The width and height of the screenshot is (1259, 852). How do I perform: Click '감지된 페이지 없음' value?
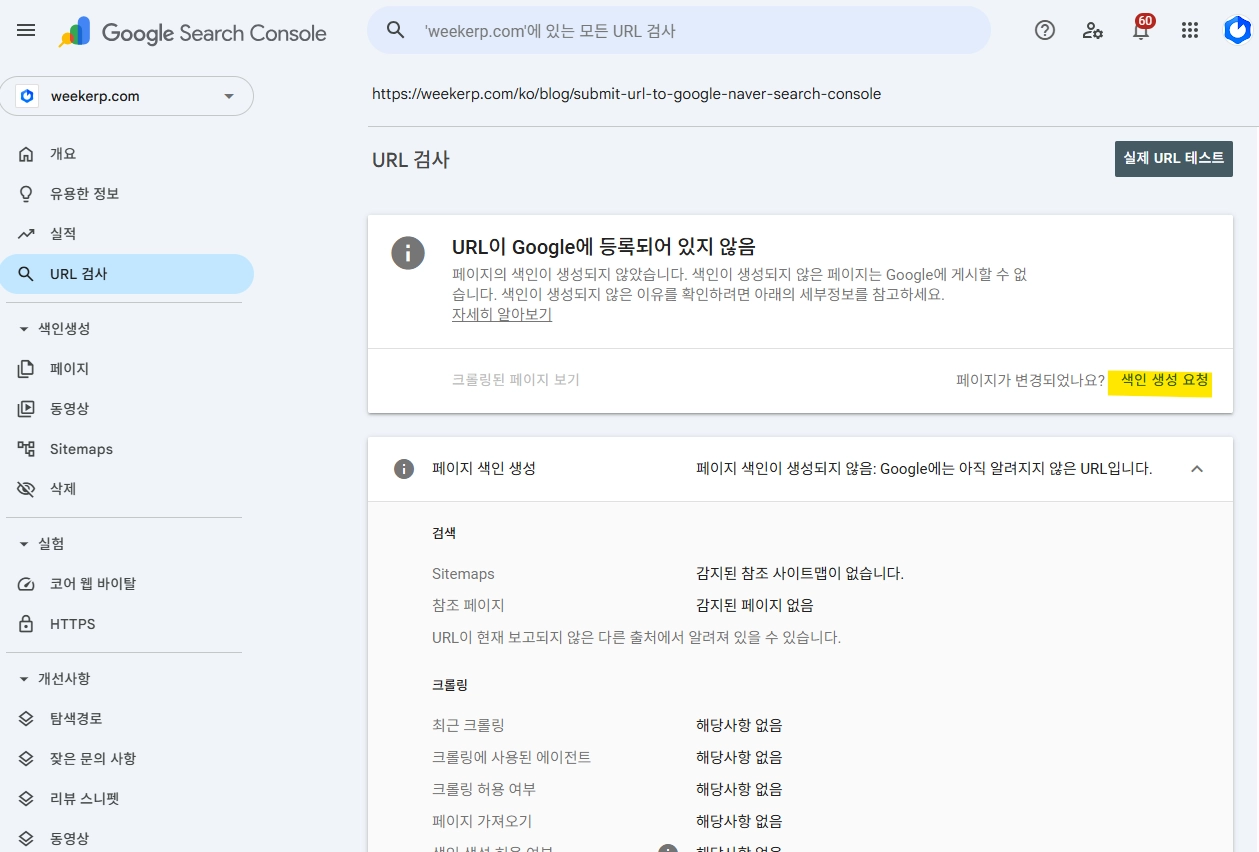tap(755, 605)
